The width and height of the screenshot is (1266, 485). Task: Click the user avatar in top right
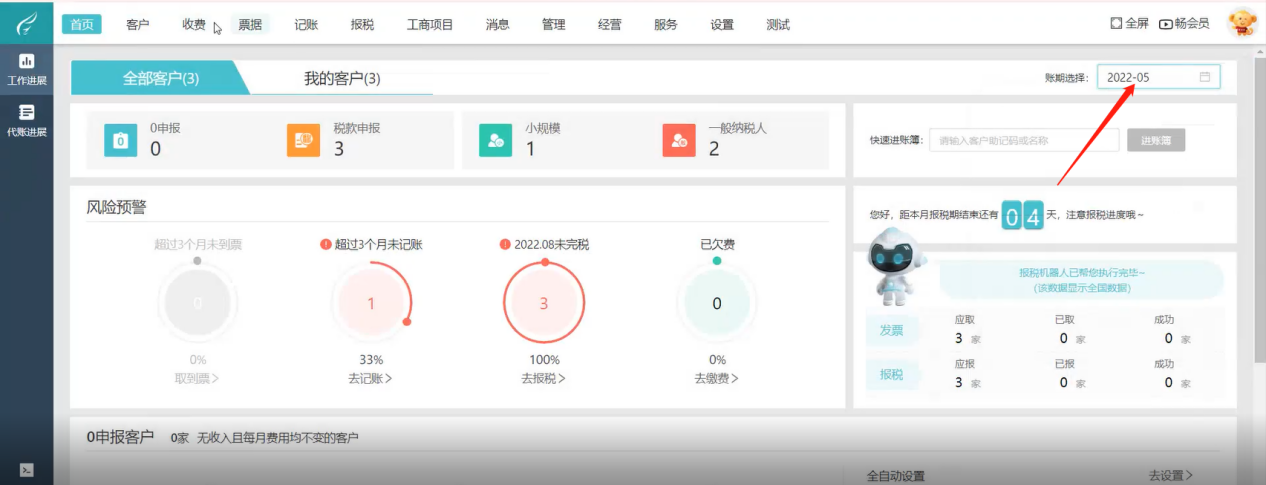[x=1241, y=23]
